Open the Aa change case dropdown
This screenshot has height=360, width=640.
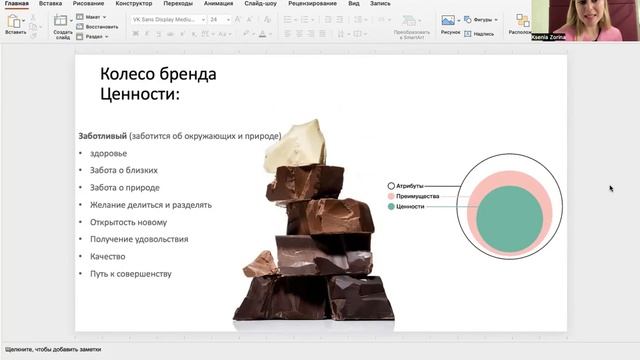224,34
